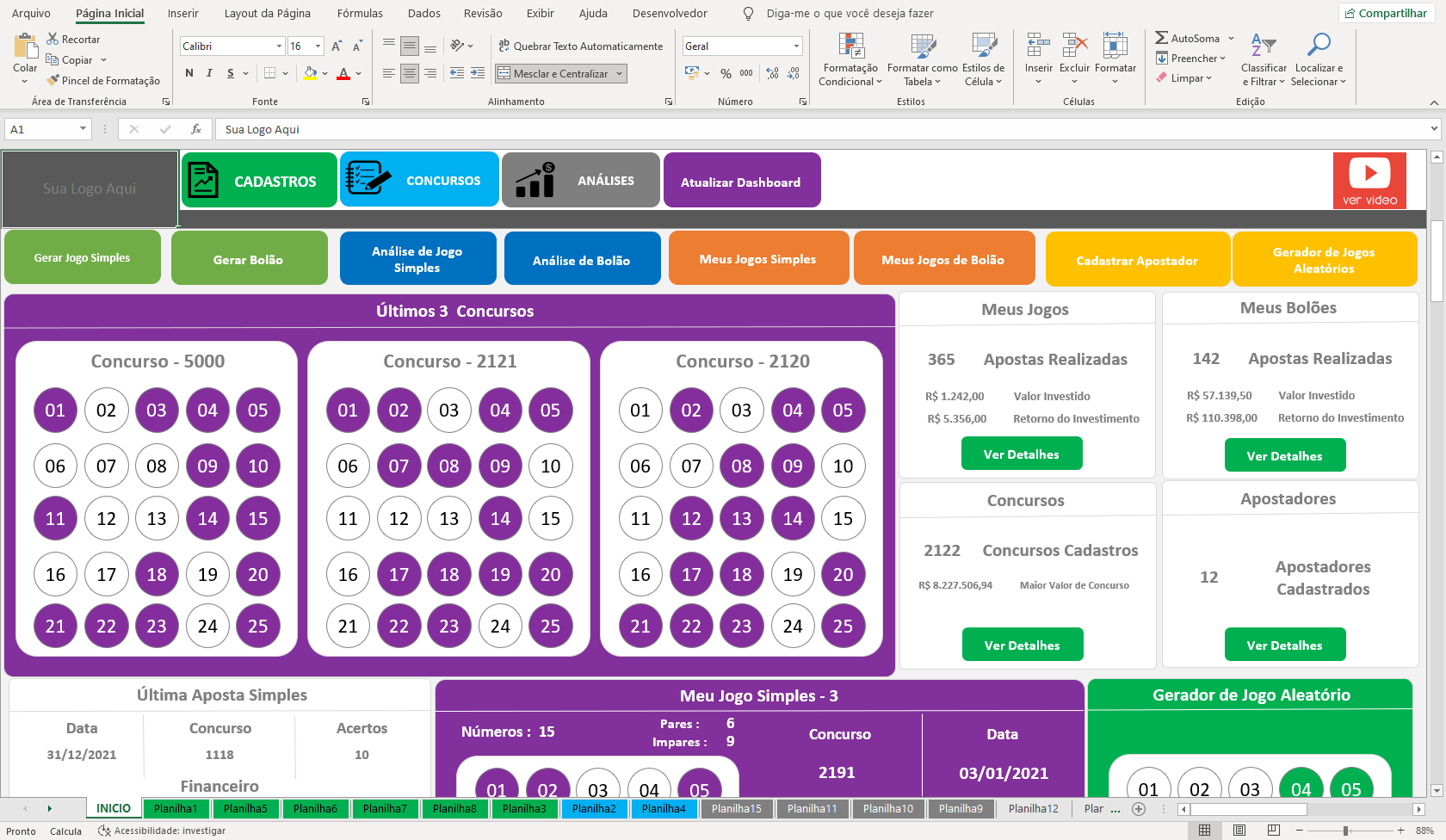Switch to the Planilha15 sheet tab
Viewport: 1446px width, 840px height.
pos(737,808)
